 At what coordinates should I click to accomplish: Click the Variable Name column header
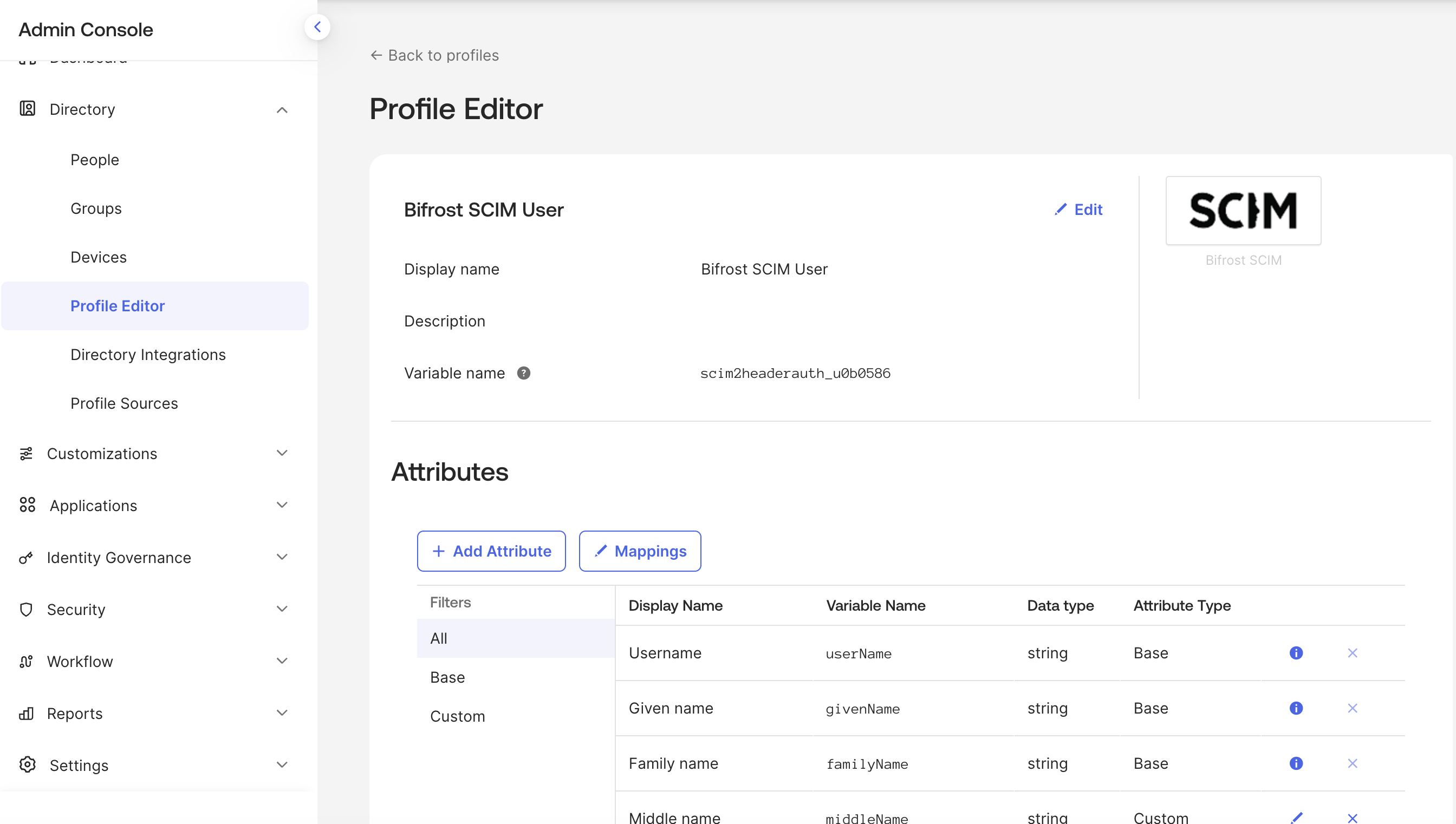(x=876, y=606)
